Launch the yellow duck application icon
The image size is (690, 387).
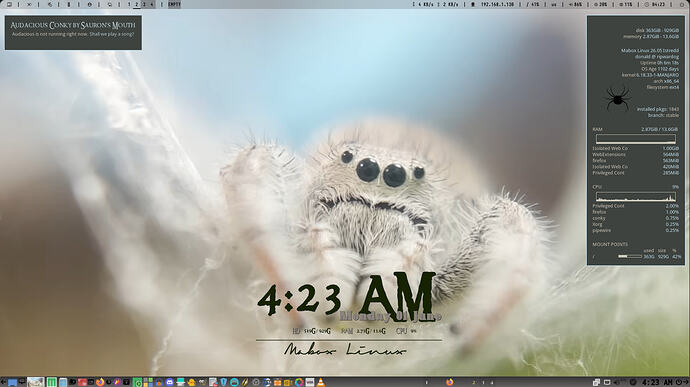[191, 382]
